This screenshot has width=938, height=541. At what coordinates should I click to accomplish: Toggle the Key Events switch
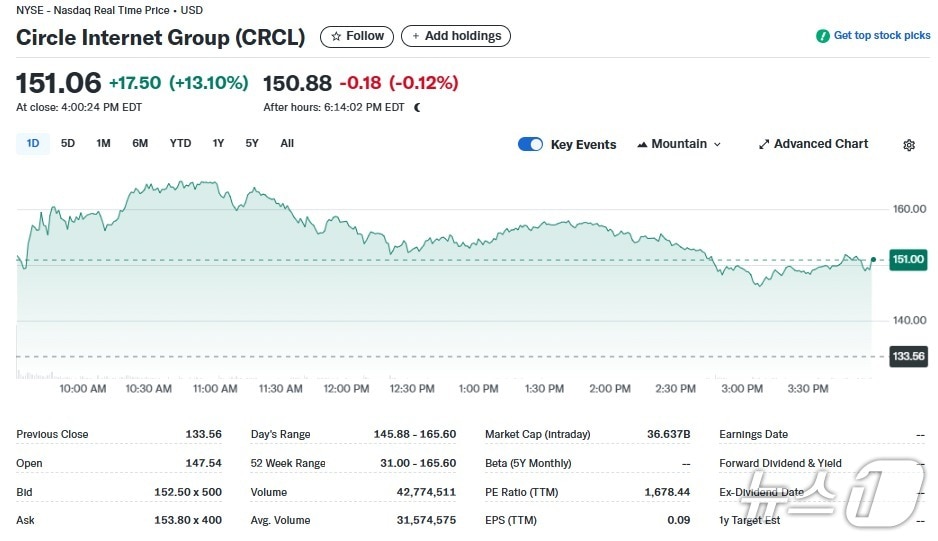530,144
